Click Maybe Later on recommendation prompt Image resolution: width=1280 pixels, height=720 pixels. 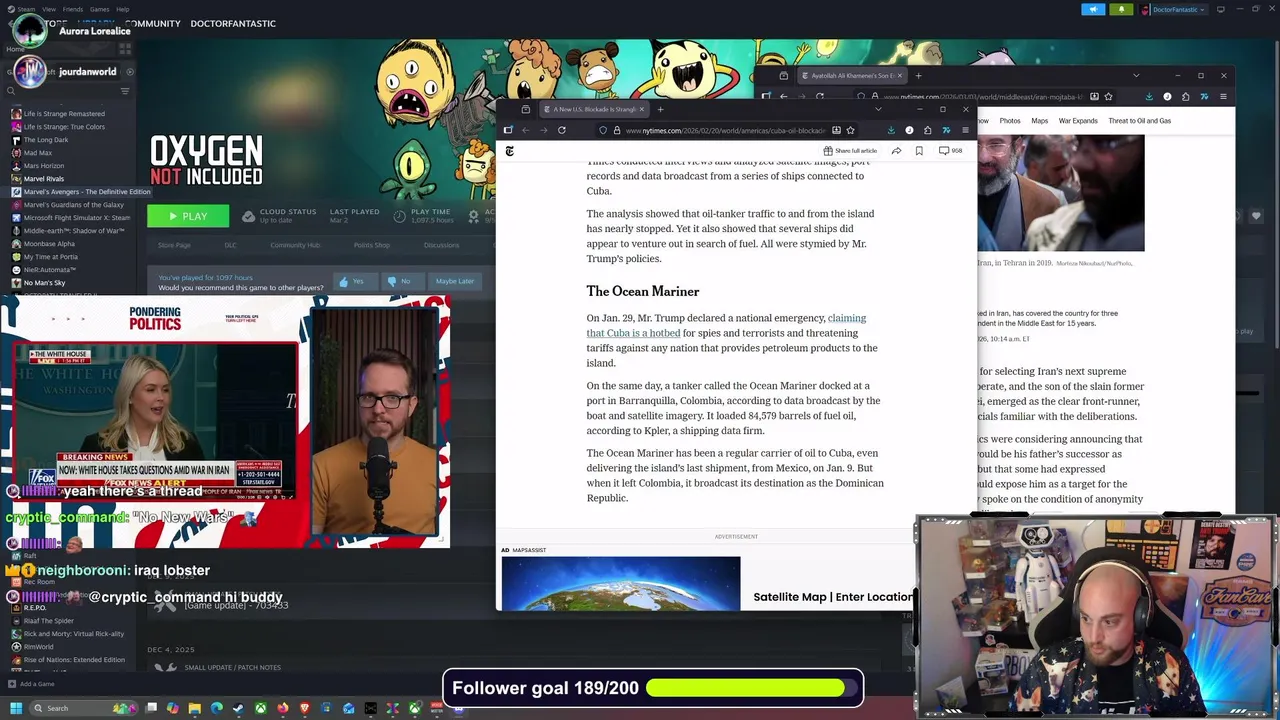point(454,281)
